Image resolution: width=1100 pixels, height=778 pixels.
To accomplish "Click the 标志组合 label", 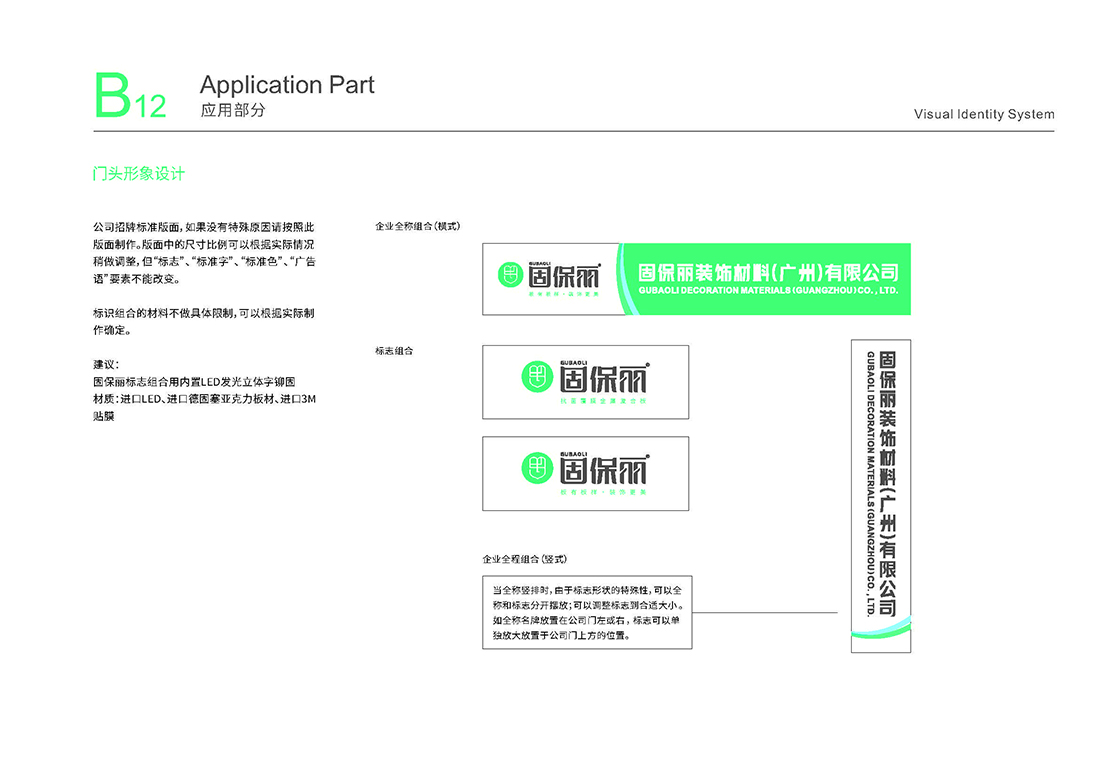I will (394, 351).
